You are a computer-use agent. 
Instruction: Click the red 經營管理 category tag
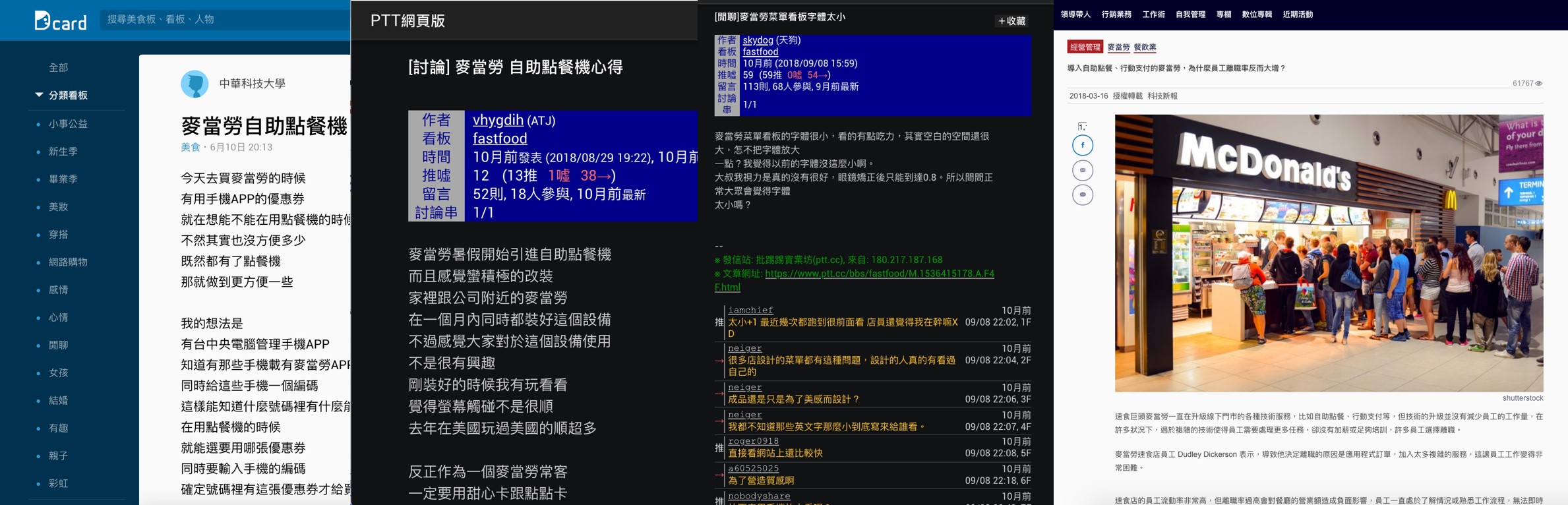(1085, 47)
